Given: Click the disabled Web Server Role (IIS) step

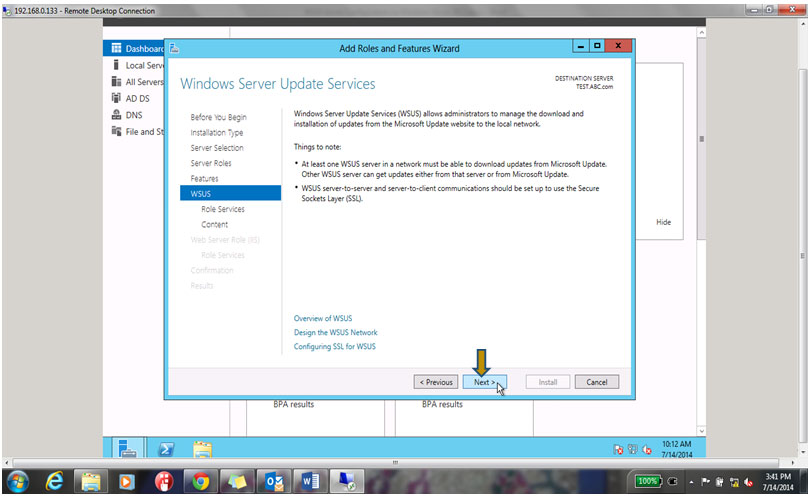Looking at the screenshot, I should 225,240.
